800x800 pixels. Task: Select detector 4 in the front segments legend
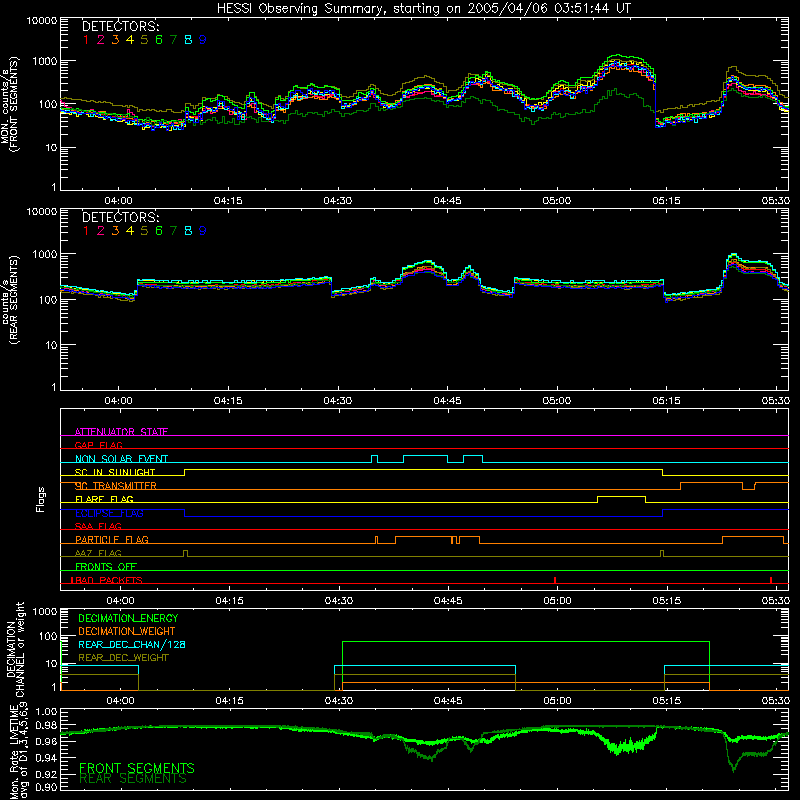(x=130, y=40)
